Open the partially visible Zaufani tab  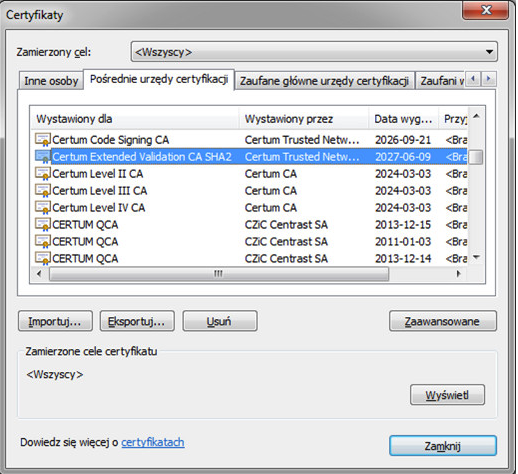tap(440, 81)
